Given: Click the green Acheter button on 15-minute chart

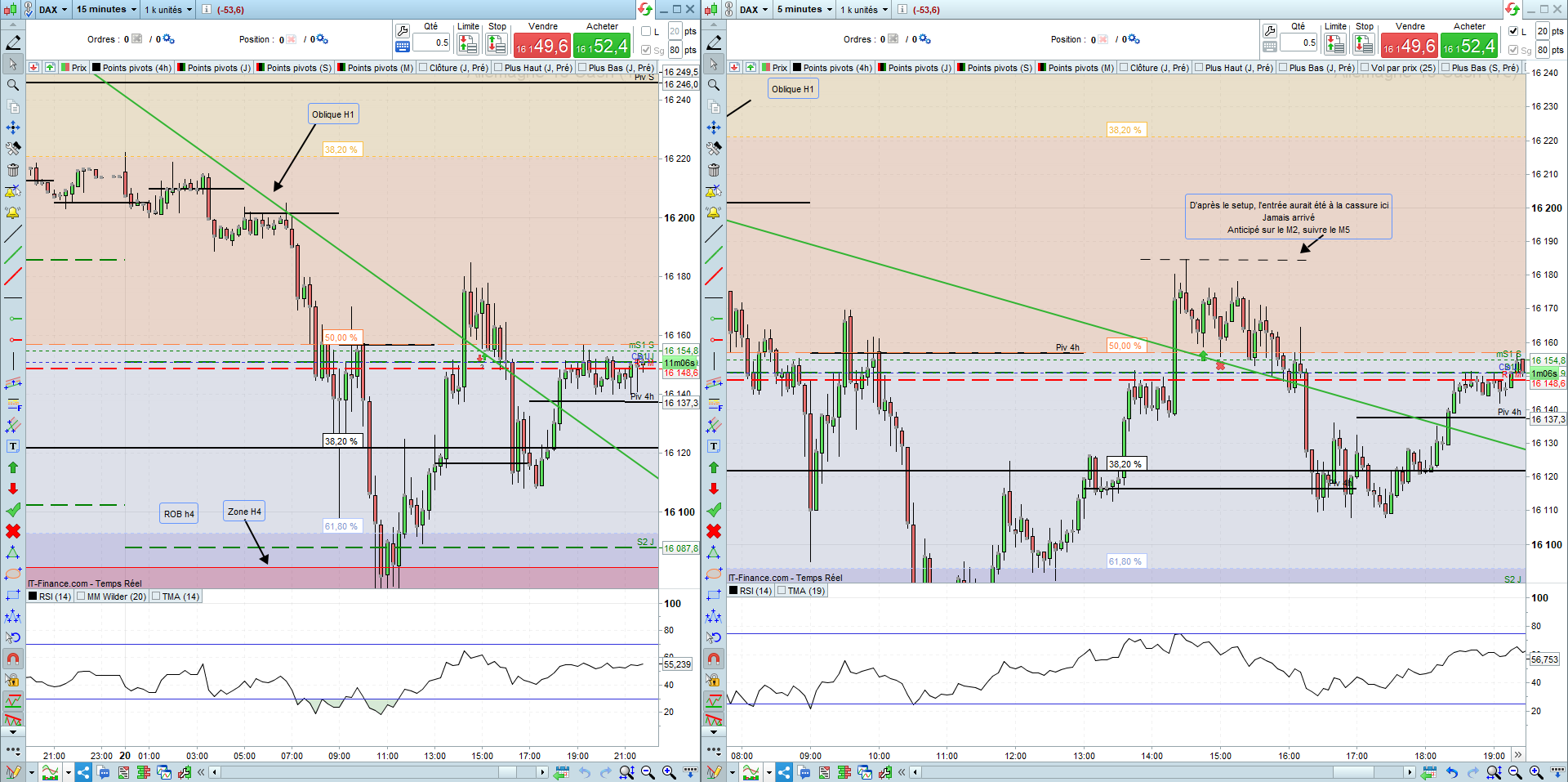Looking at the screenshot, I should pos(602,46).
